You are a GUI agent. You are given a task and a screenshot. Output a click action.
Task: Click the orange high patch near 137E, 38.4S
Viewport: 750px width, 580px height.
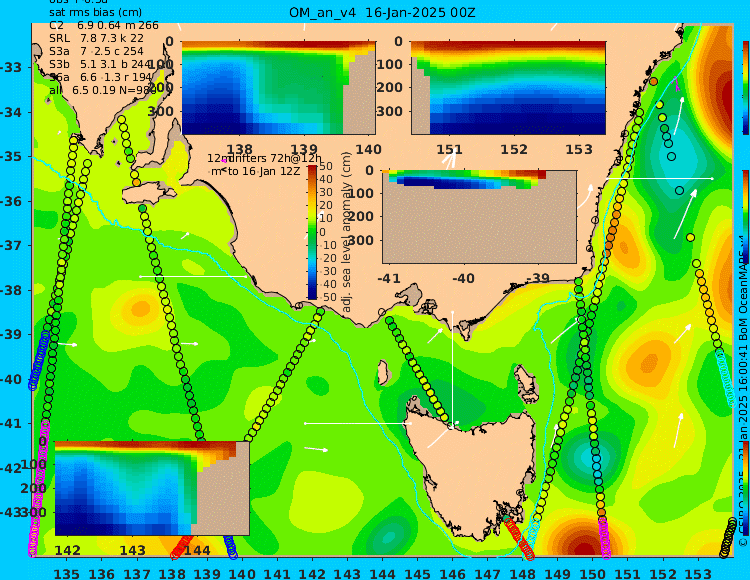(141, 308)
